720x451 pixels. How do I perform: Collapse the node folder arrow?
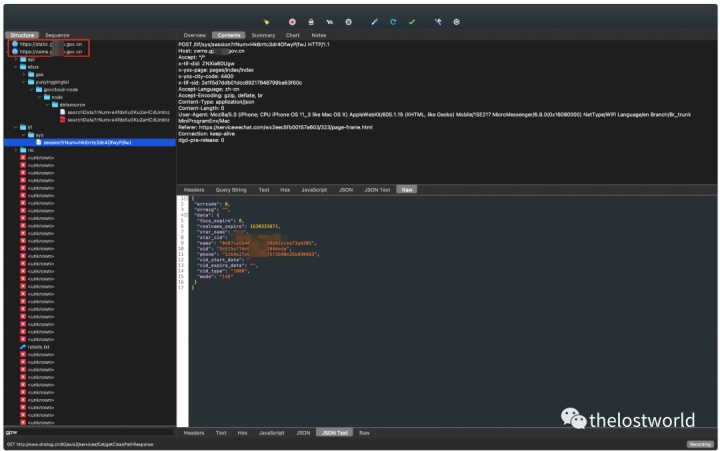tap(39, 97)
